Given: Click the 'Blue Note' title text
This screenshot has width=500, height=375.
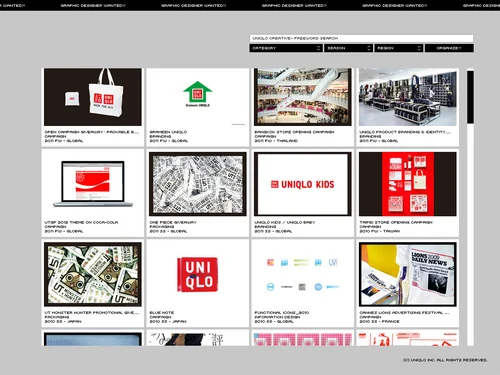Looking at the screenshot, I should (162, 313).
